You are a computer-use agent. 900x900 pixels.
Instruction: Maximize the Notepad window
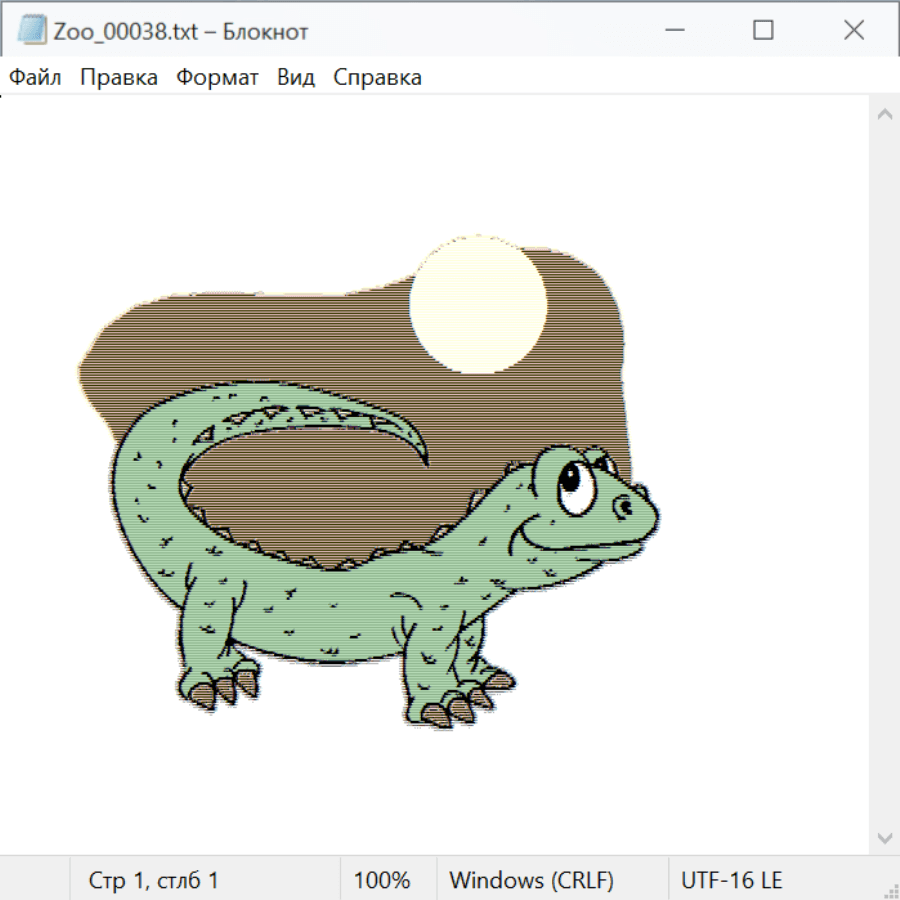tap(763, 31)
